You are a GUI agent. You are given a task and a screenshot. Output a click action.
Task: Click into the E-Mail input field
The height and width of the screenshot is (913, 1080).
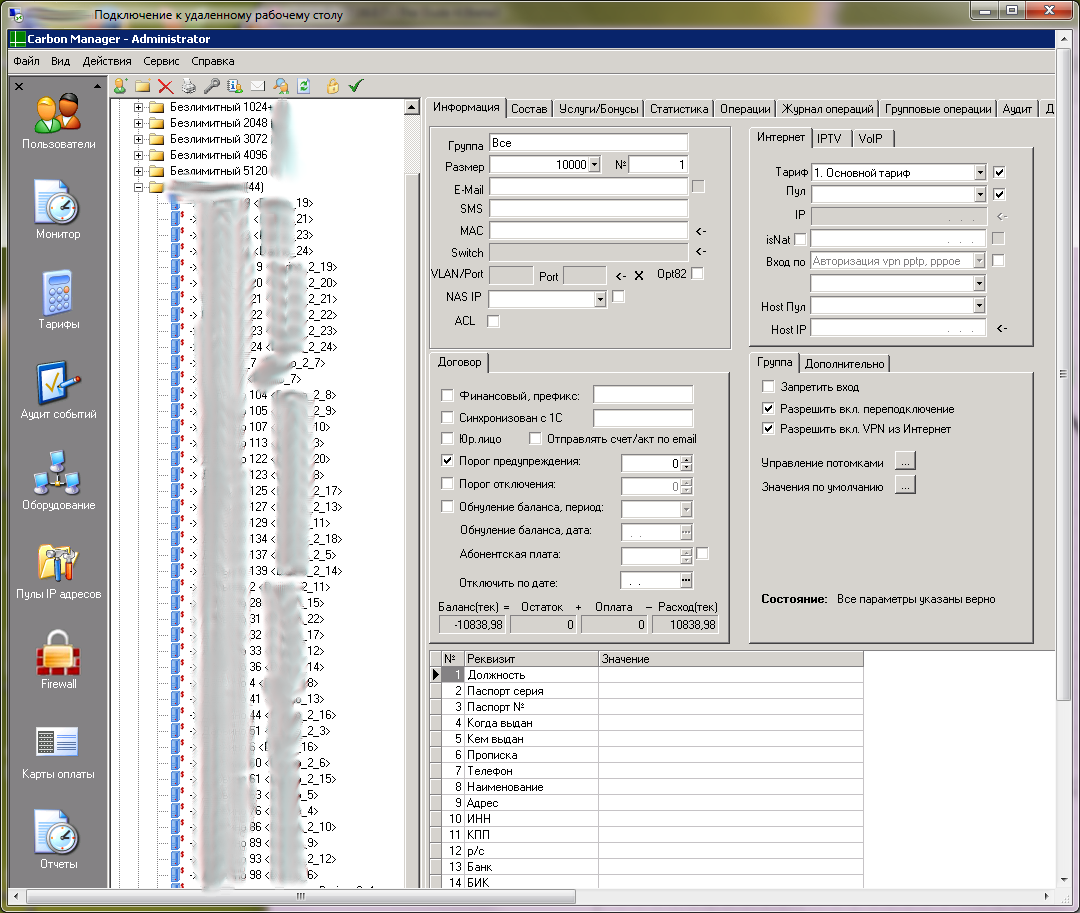click(x=588, y=187)
